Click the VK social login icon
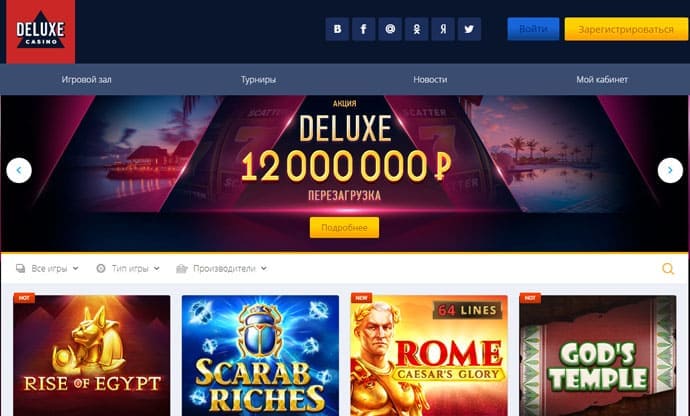 (x=337, y=29)
